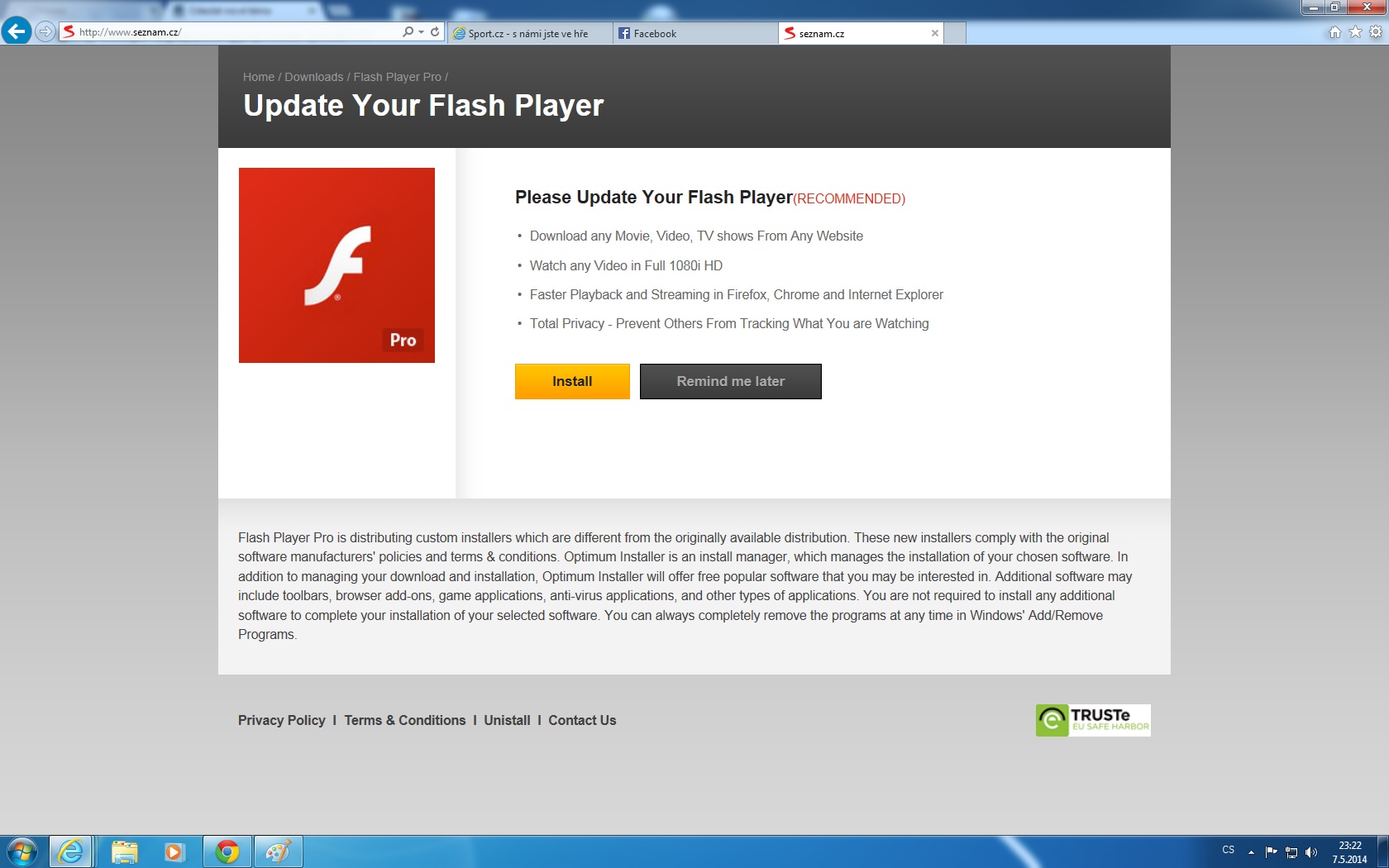The width and height of the screenshot is (1389, 868).
Task: Open the Contact Us link
Action: 582,720
